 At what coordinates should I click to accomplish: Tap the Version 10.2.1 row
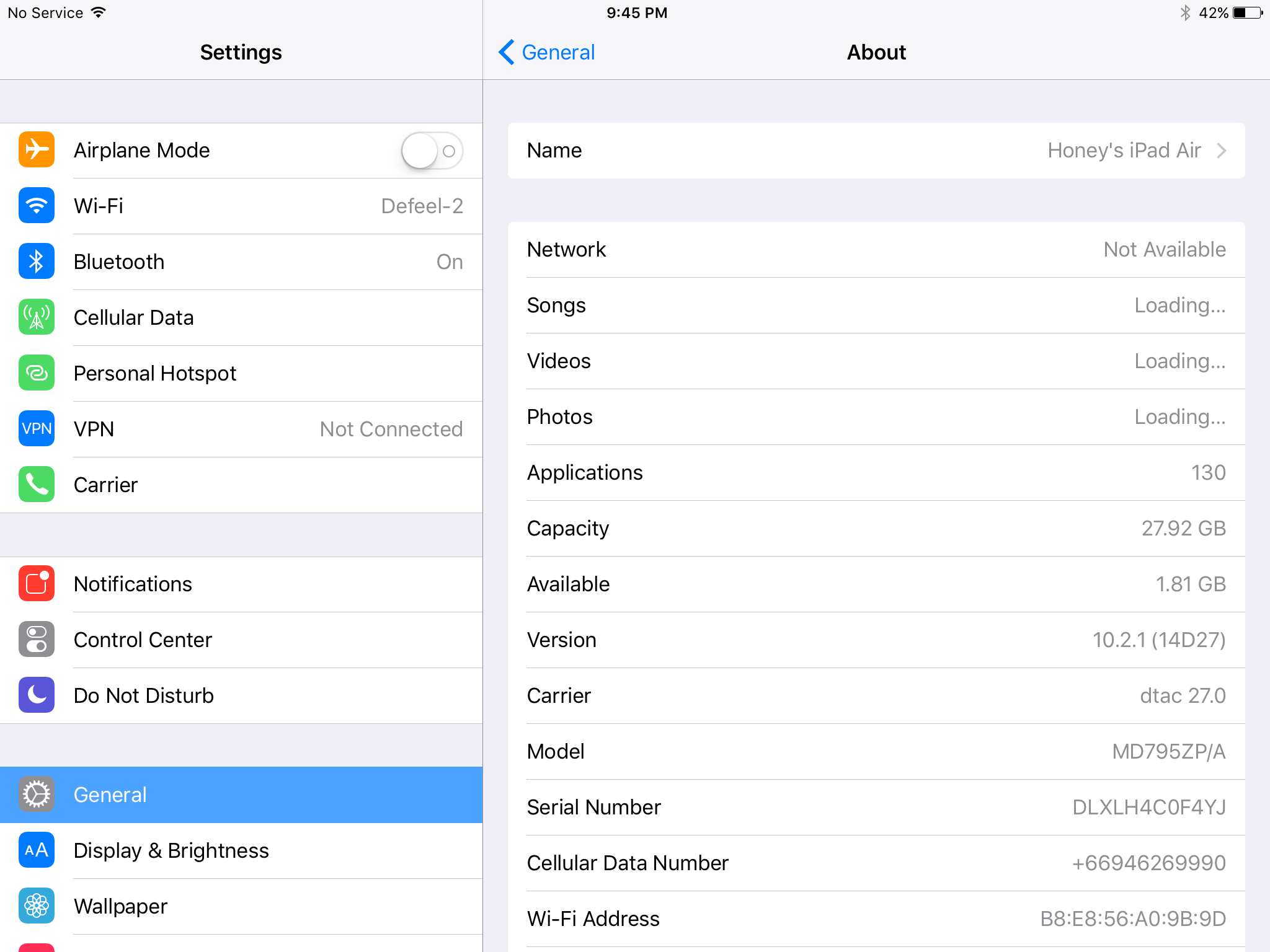point(876,640)
